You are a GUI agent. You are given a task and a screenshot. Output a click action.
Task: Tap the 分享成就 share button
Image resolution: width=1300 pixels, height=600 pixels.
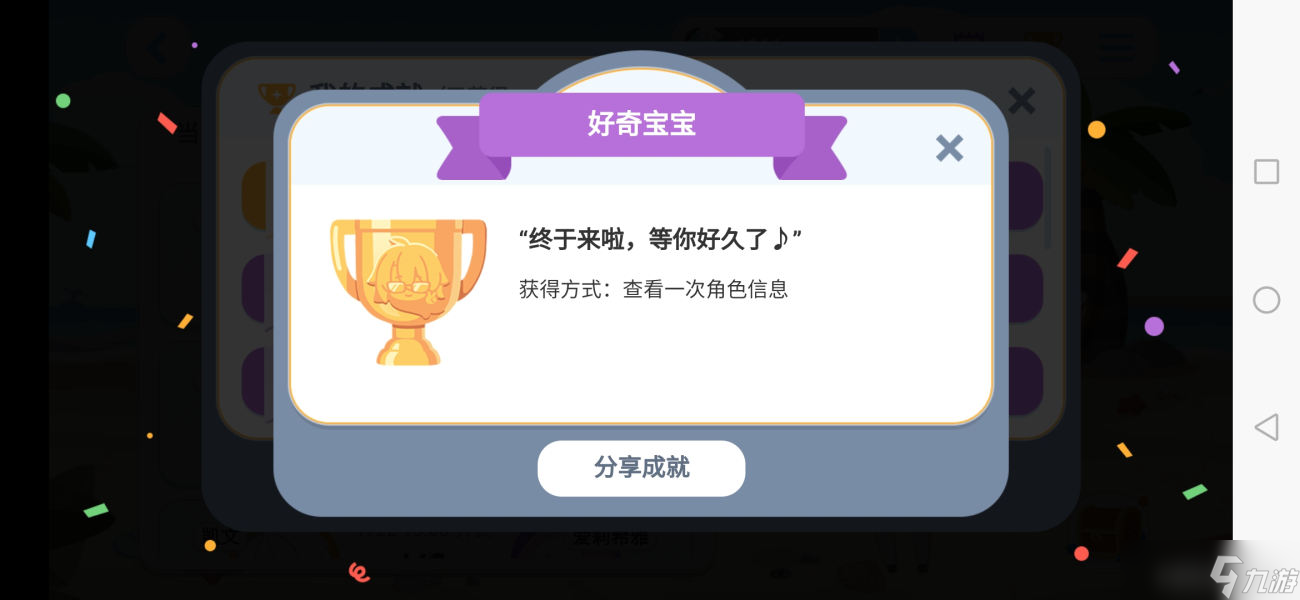point(641,468)
